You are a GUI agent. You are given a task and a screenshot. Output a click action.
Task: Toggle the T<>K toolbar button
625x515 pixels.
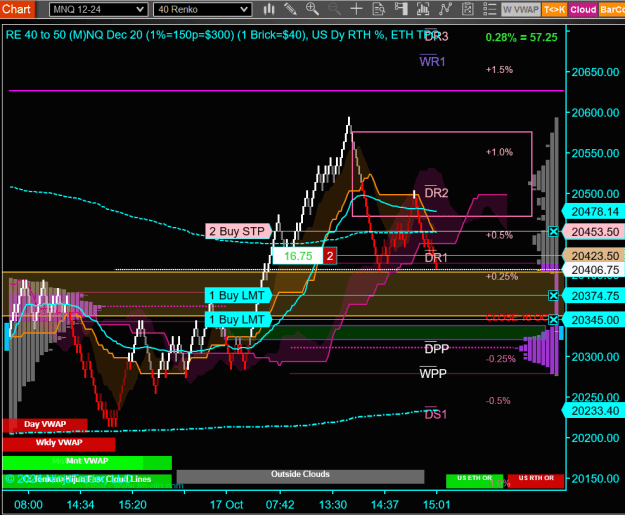coord(554,10)
